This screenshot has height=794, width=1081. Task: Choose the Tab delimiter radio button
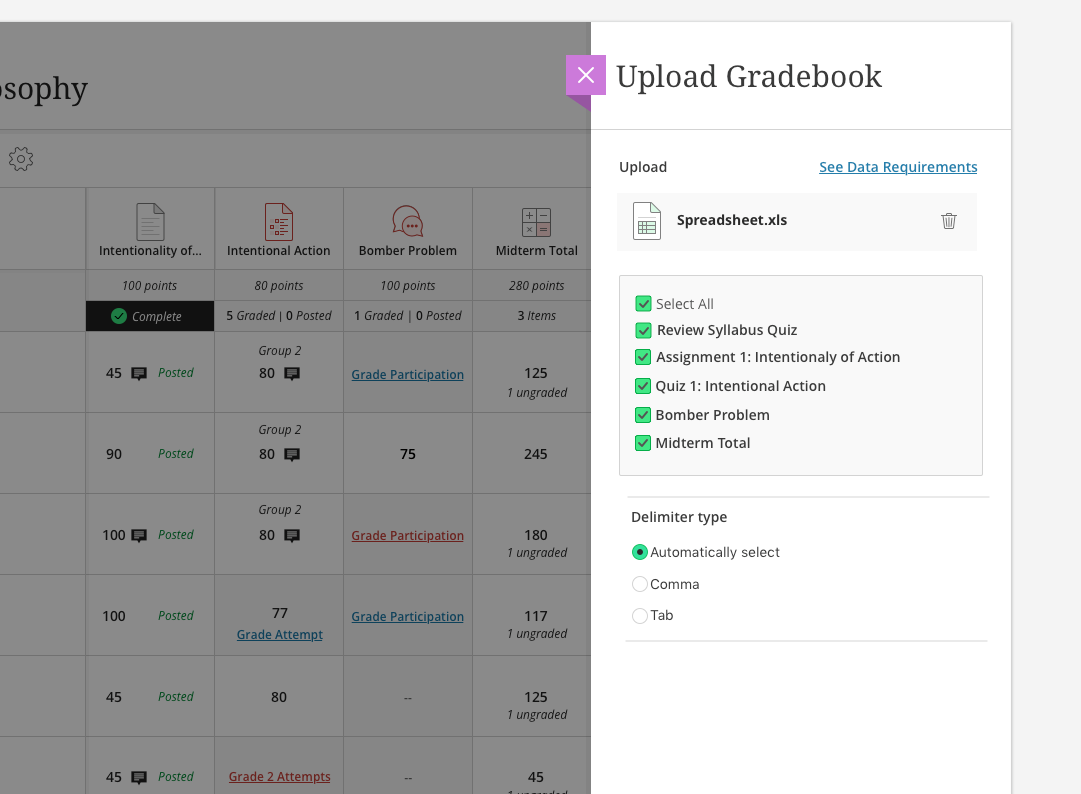tap(640, 615)
